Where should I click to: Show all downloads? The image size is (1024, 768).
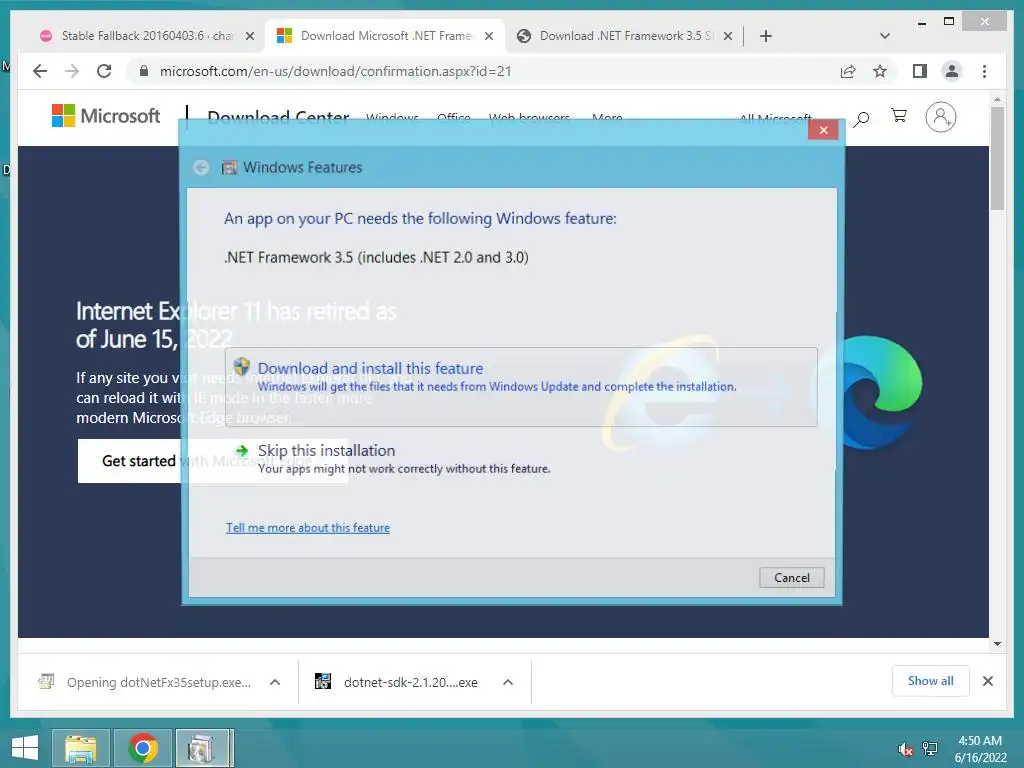tap(931, 681)
